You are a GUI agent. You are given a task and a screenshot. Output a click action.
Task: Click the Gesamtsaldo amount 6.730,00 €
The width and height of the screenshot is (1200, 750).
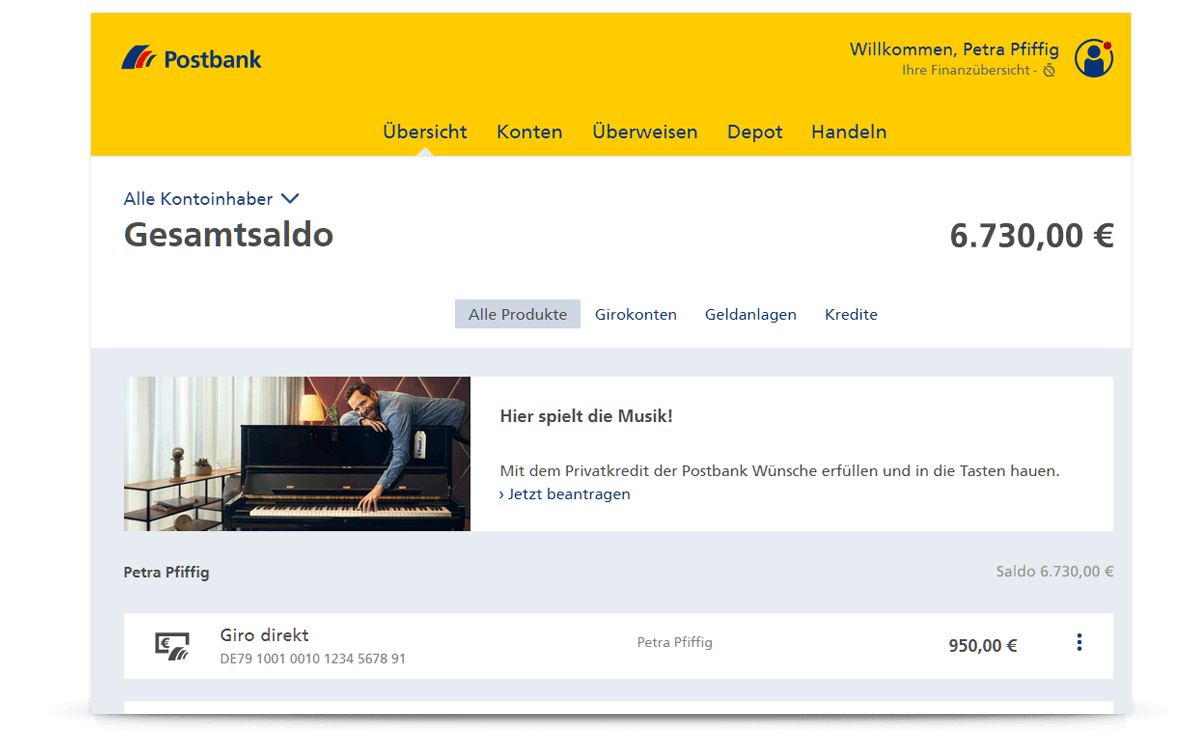[1032, 236]
